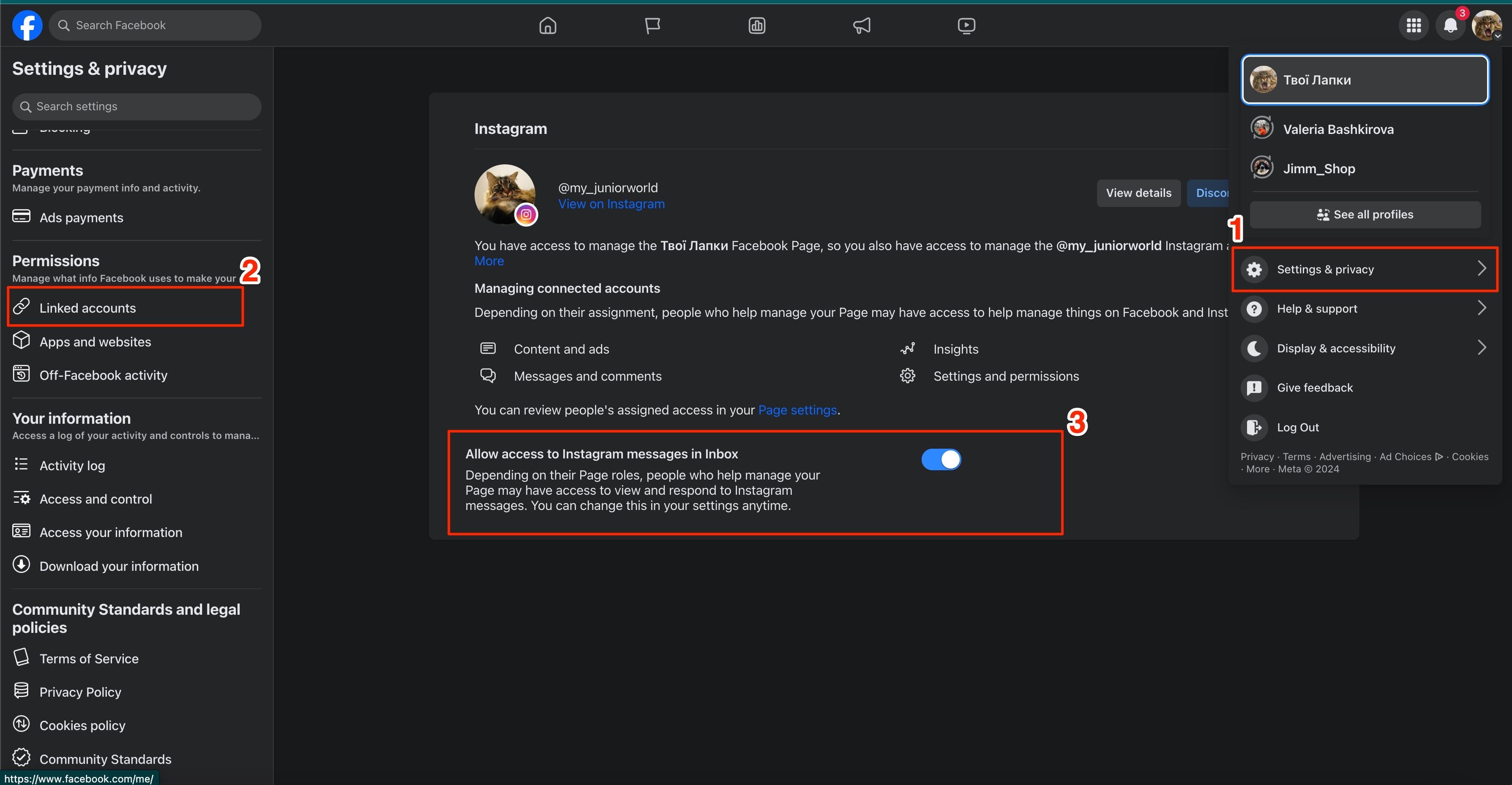Screen dimensions: 1512x785
Task: Click Log Out in account menu
Action: (1297, 427)
